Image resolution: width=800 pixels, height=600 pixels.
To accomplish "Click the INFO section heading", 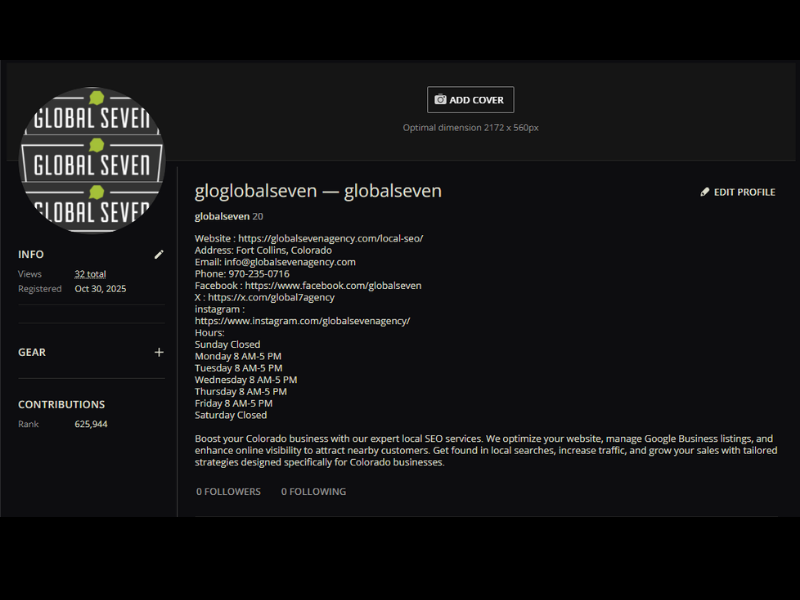I will pyautogui.click(x=31, y=254).
